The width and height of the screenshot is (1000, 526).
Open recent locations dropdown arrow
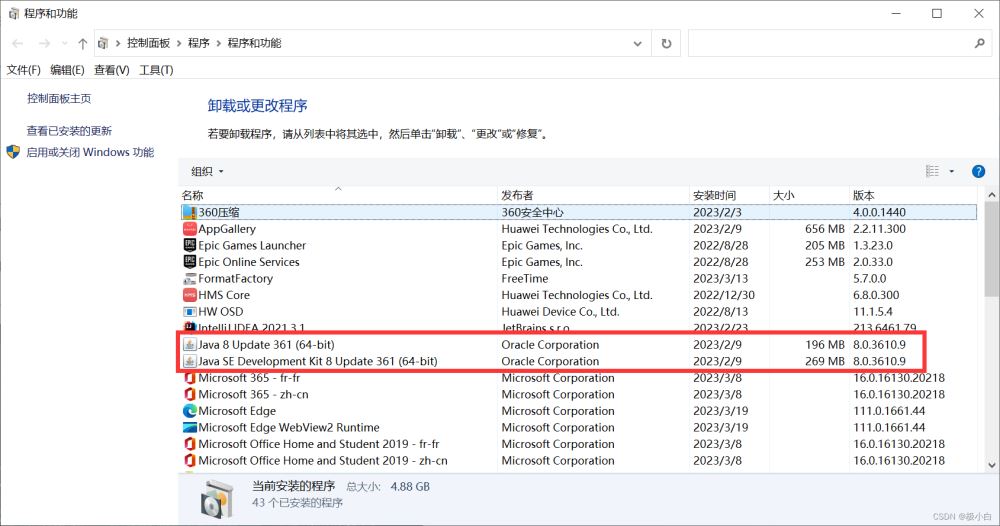pos(64,43)
